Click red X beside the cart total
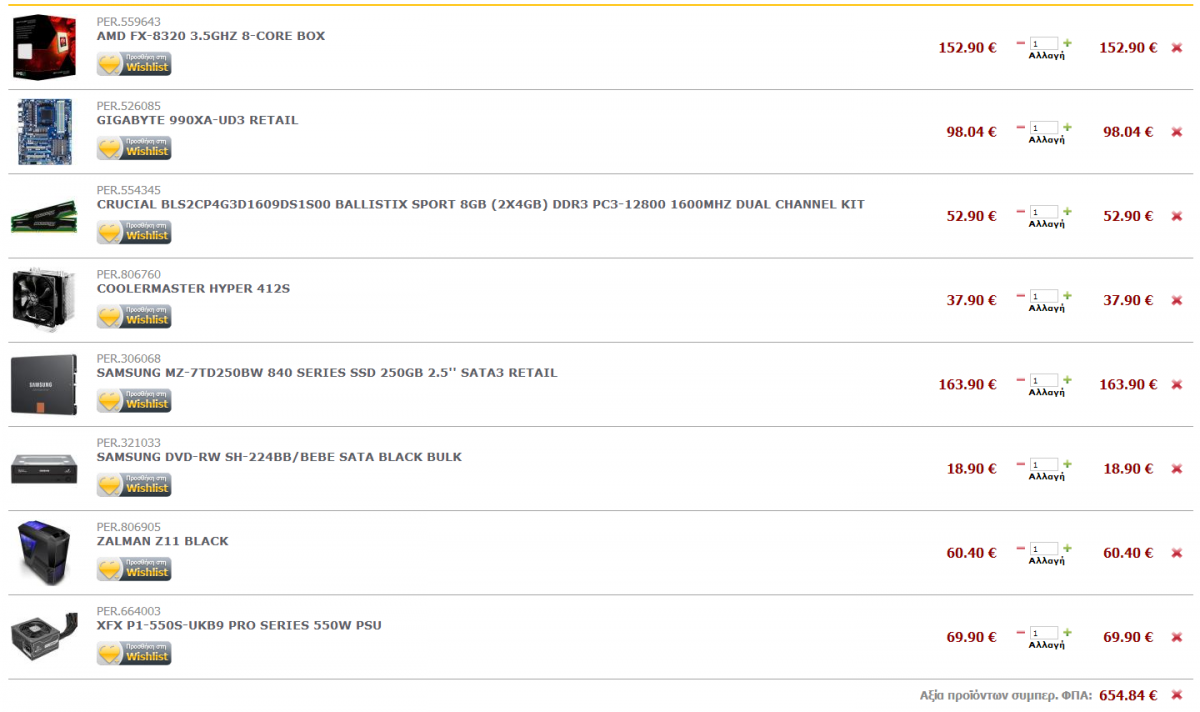1200x712 pixels. [x=1176, y=696]
